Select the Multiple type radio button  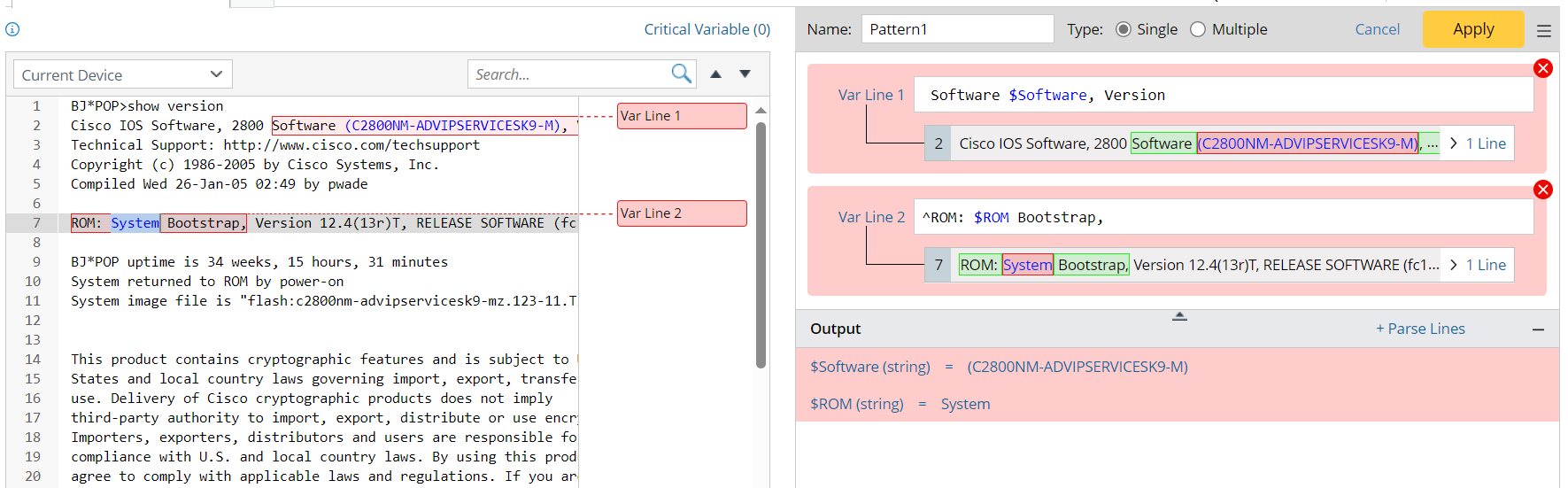[1198, 29]
